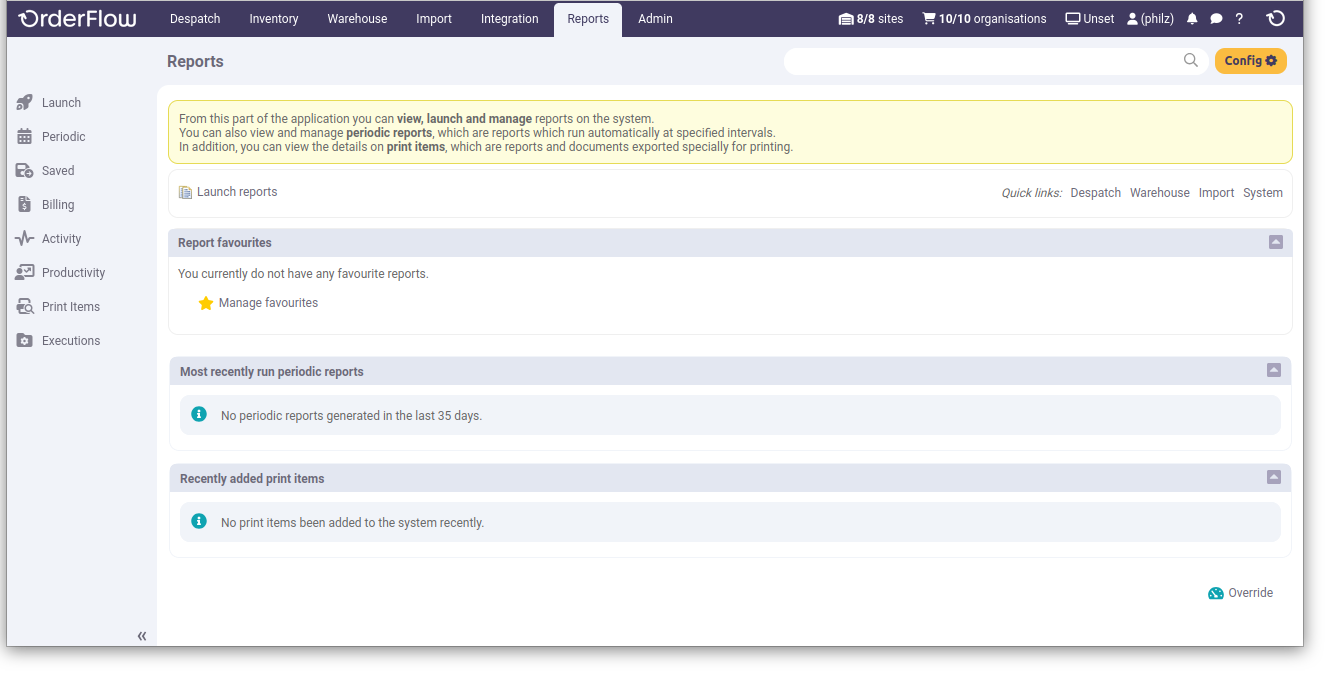Viewport: 1329px width, 675px height.
Task: Collapse the Report favourites panel
Action: pyautogui.click(x=1274, y=242)
